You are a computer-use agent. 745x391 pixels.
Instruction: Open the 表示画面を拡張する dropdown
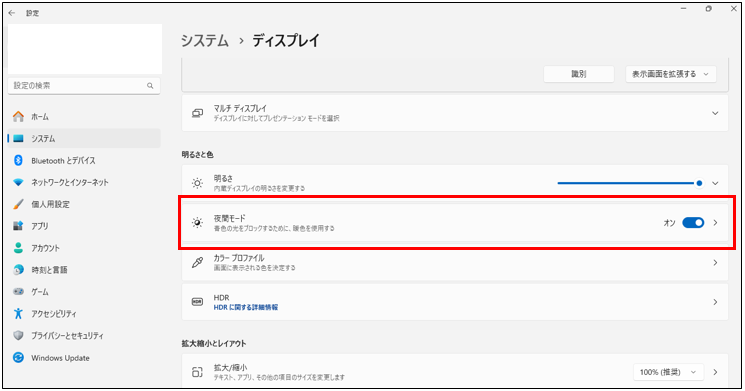[670, 74]
